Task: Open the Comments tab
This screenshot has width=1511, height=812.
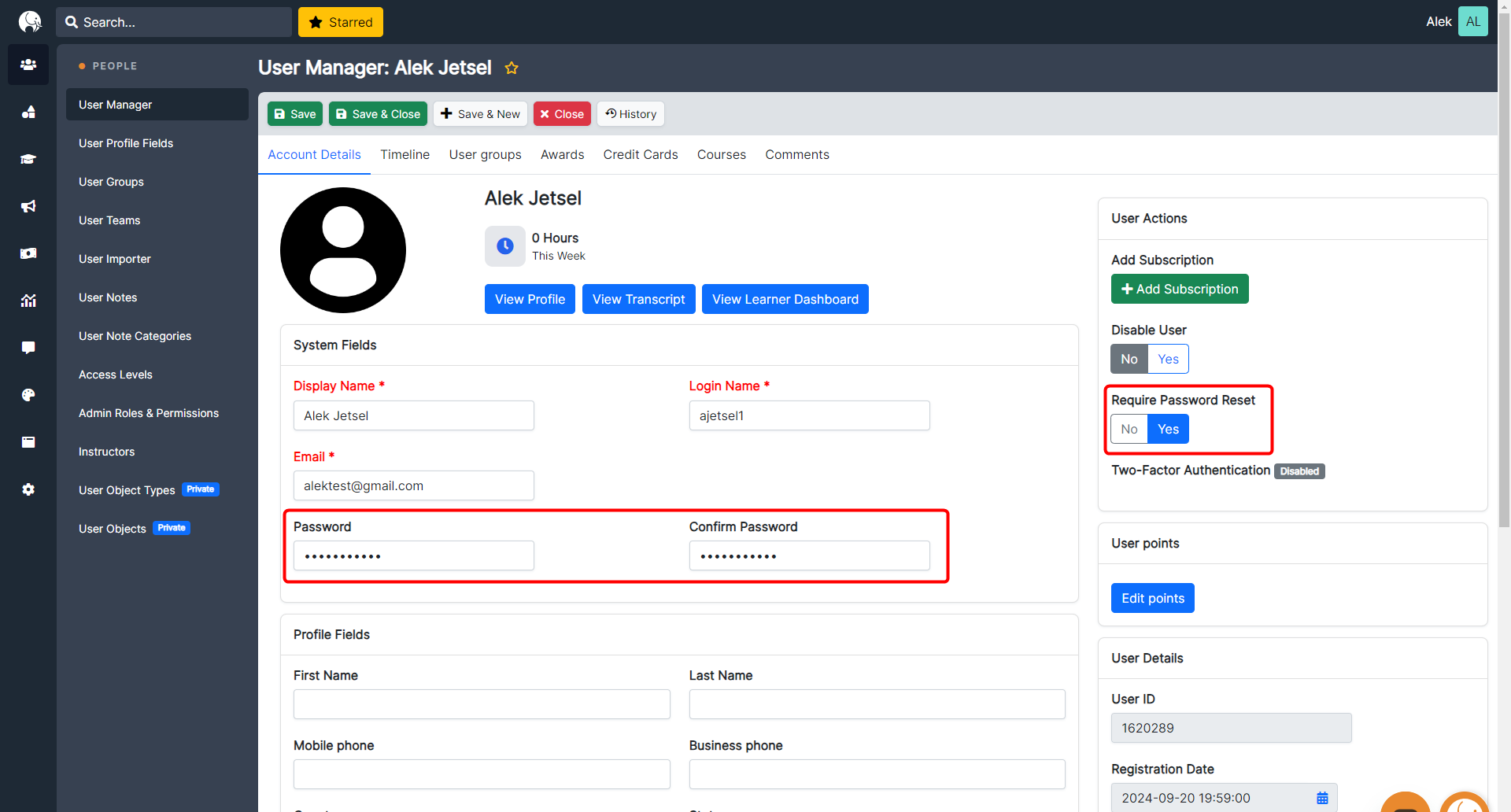Action: [797, 154]
